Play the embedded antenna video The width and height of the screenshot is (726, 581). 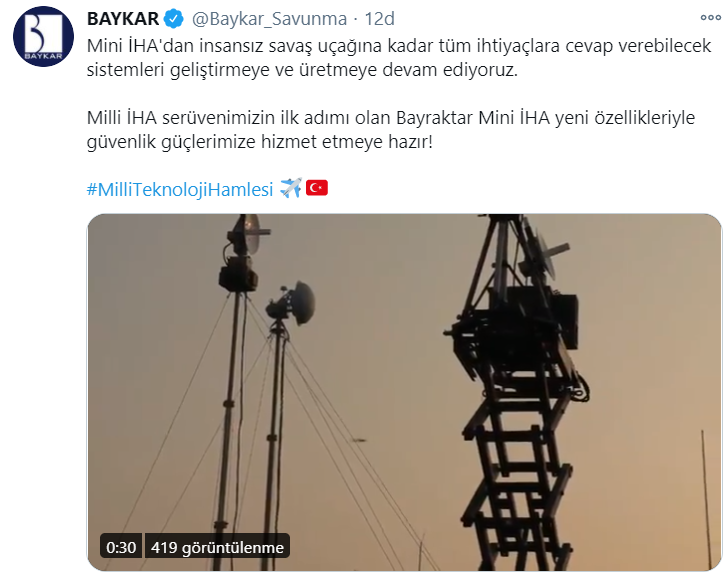(404, 392)
